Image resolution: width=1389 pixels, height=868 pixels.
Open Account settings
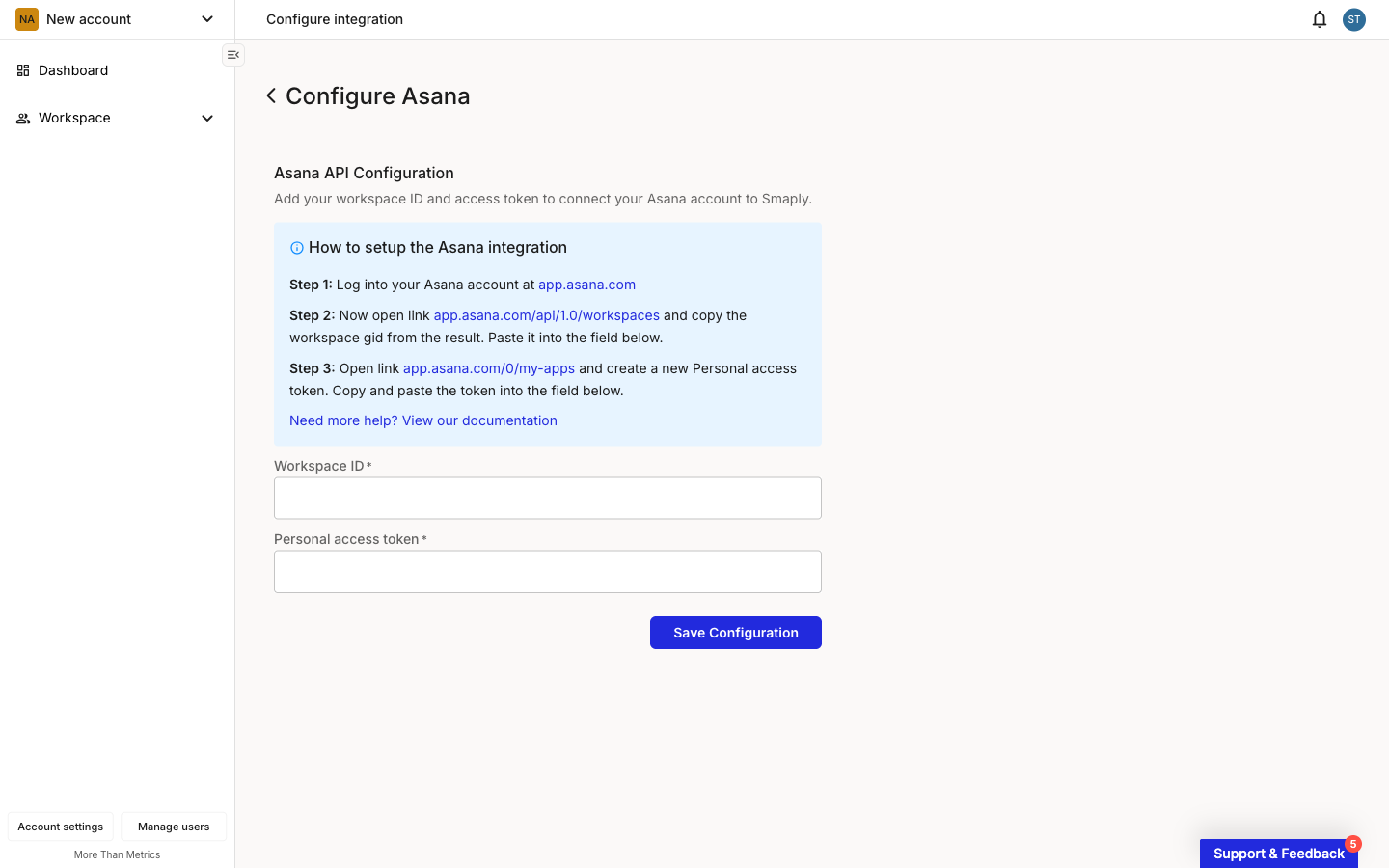click(61, 827)
